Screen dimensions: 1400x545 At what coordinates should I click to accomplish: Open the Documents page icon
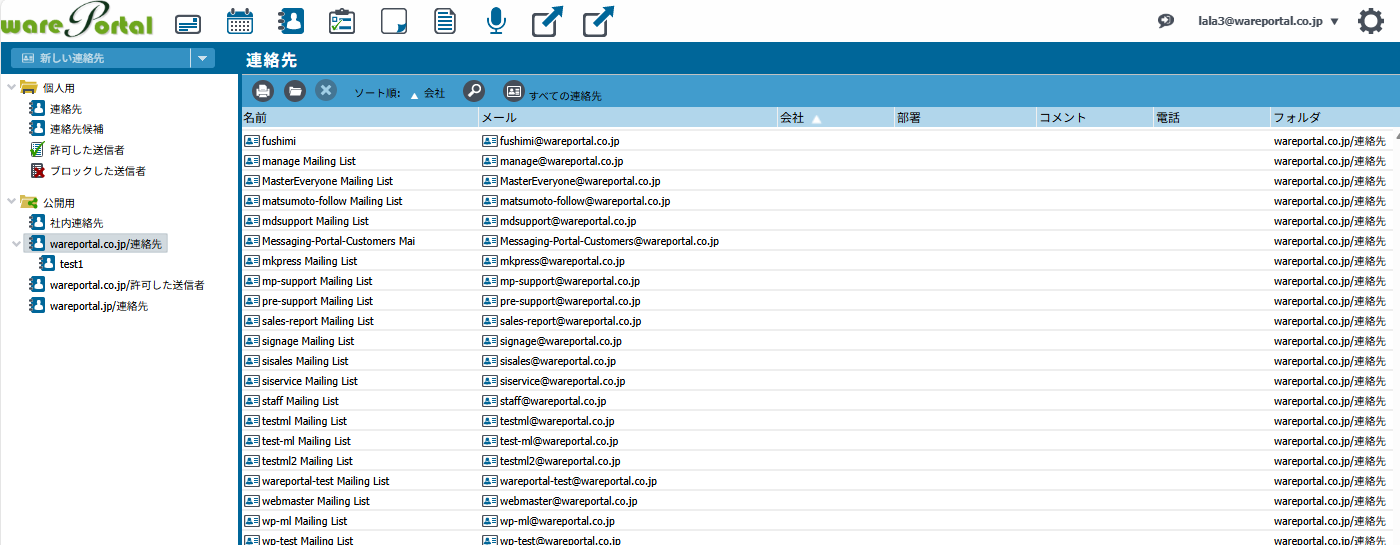(x=445, y=21)
